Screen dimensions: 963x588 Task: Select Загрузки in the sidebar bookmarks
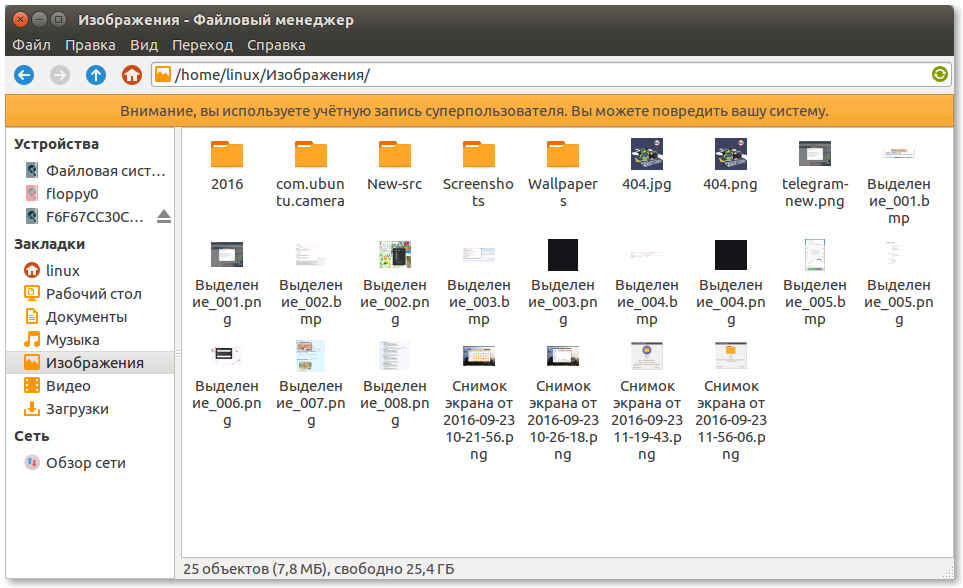tap(77, 409)
